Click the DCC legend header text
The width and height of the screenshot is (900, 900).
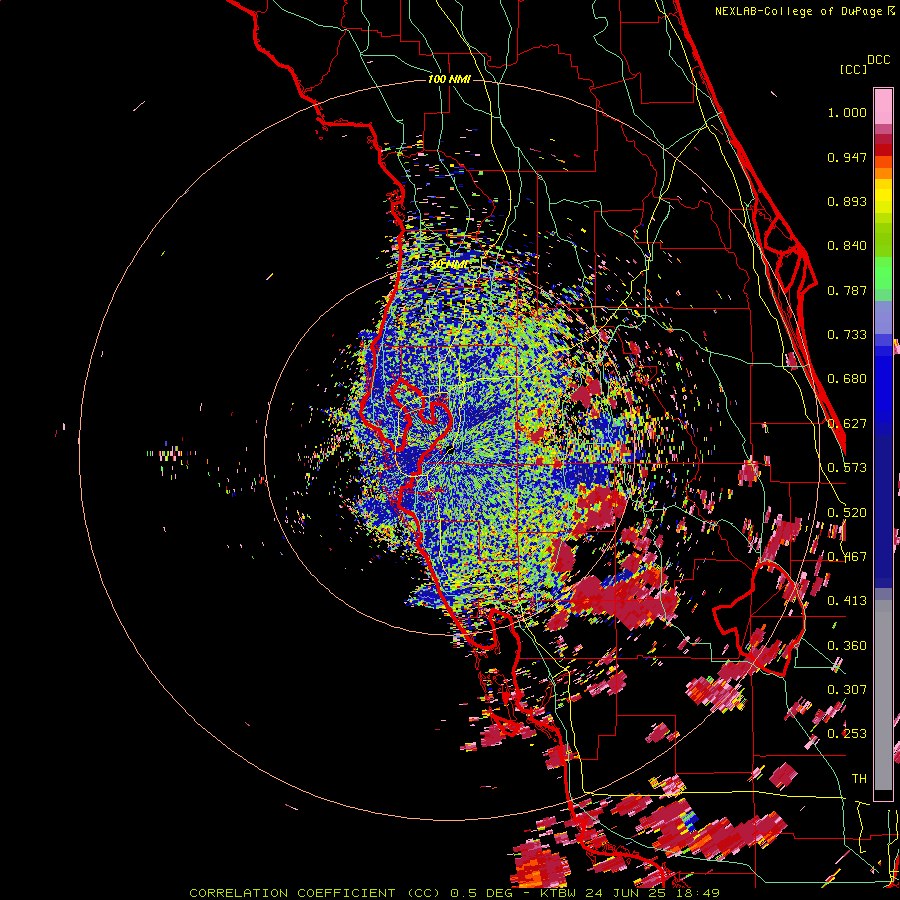click(879, 60)
